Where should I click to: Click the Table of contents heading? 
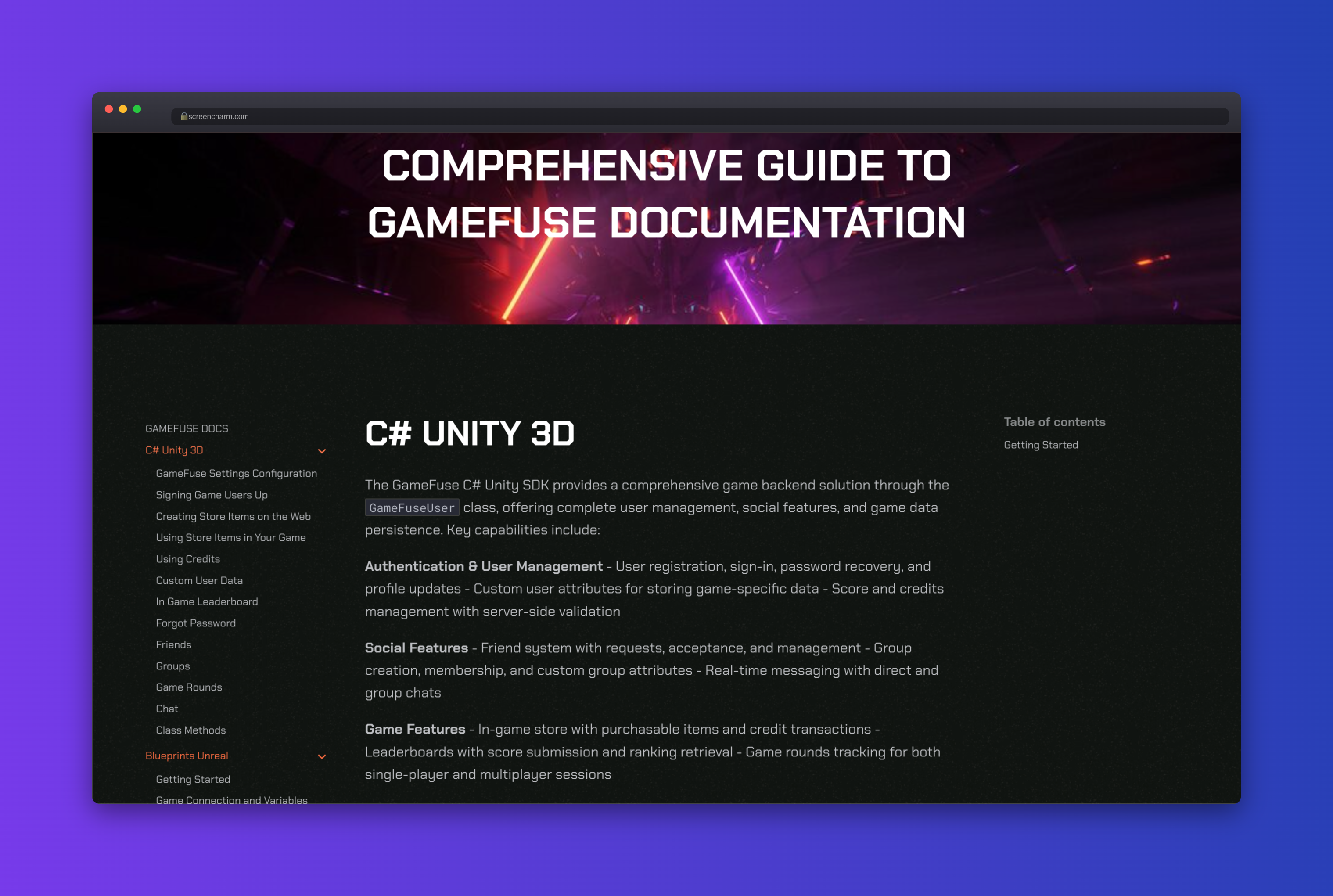1054,422
